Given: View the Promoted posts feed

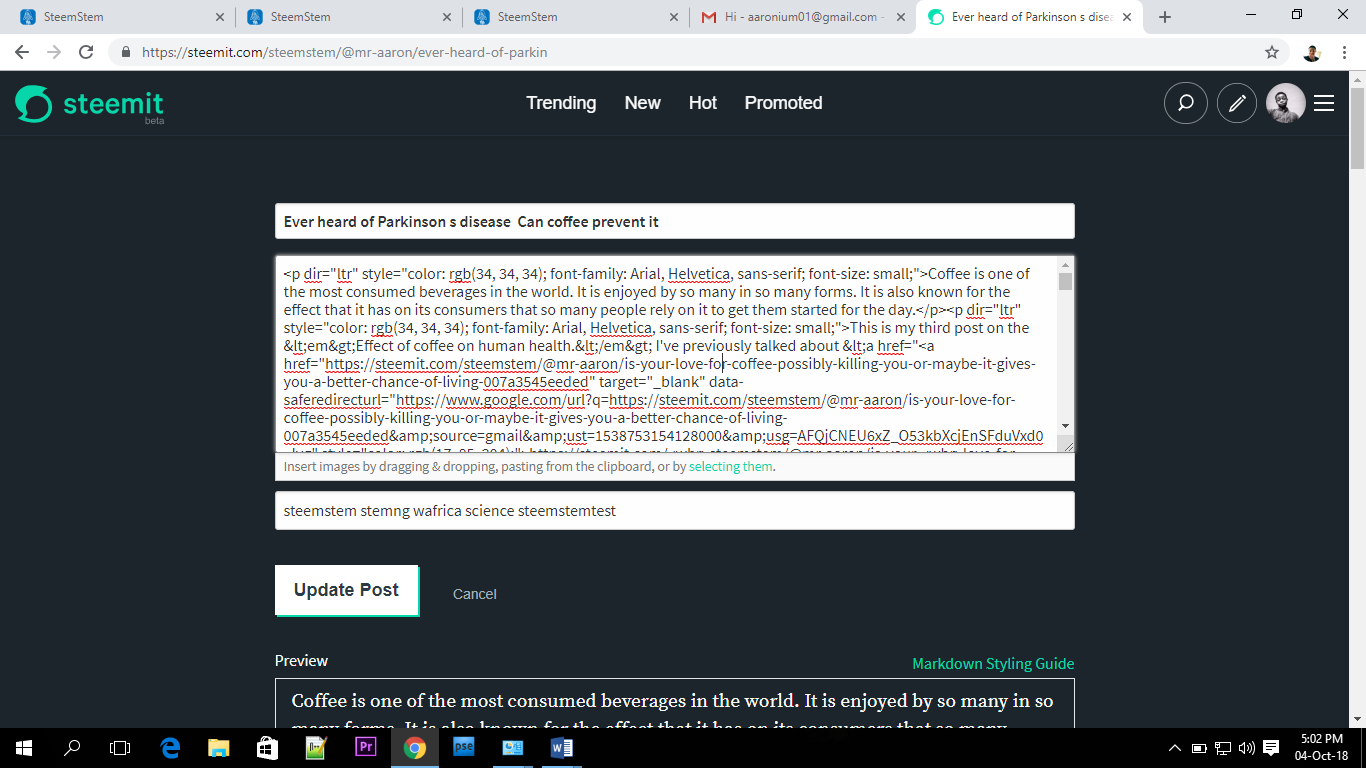Looking at the screenshot, I should (783, 103).
